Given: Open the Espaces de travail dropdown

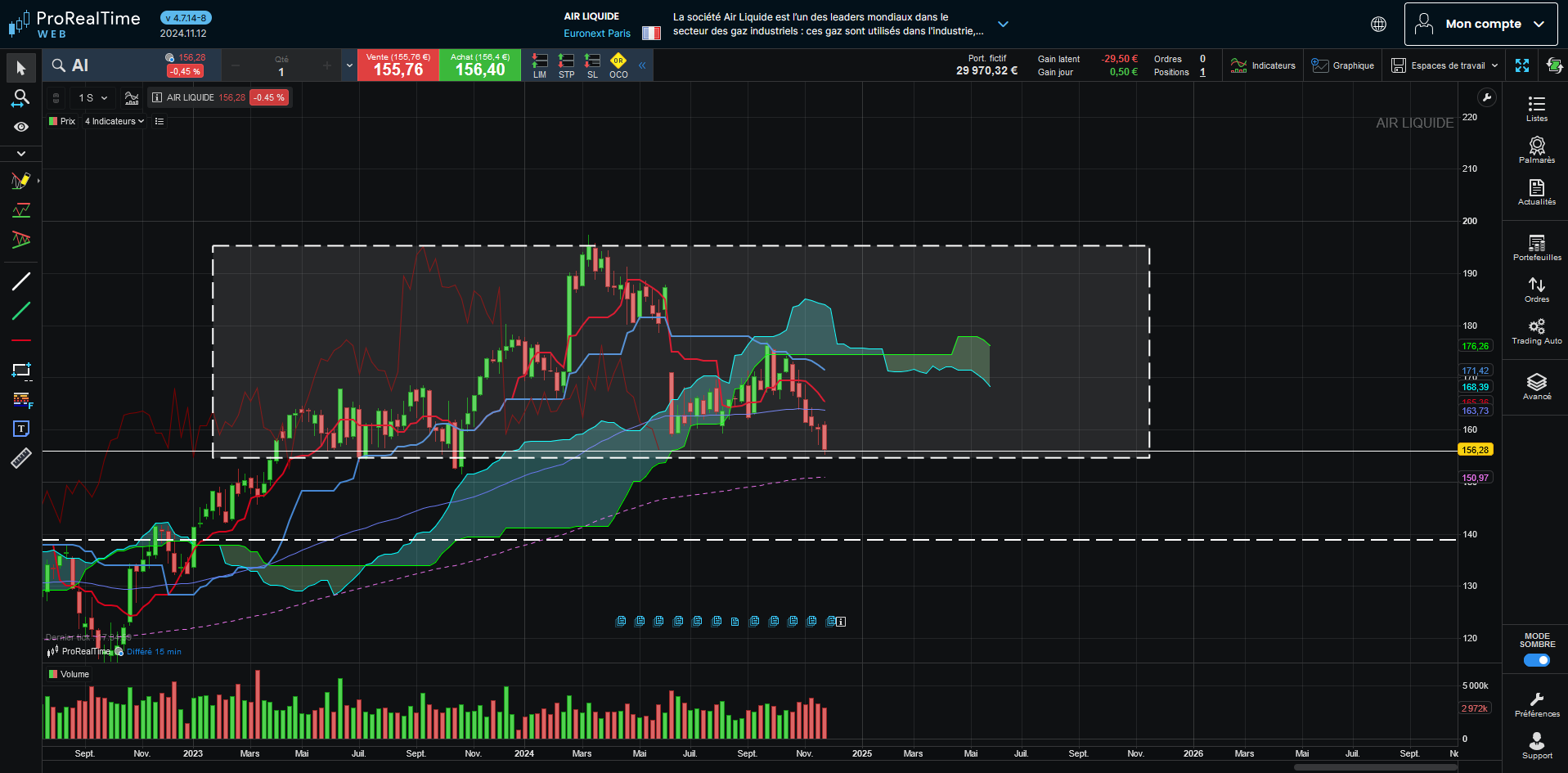Looking at the screenshot, I should click(x=1445, y=65).
